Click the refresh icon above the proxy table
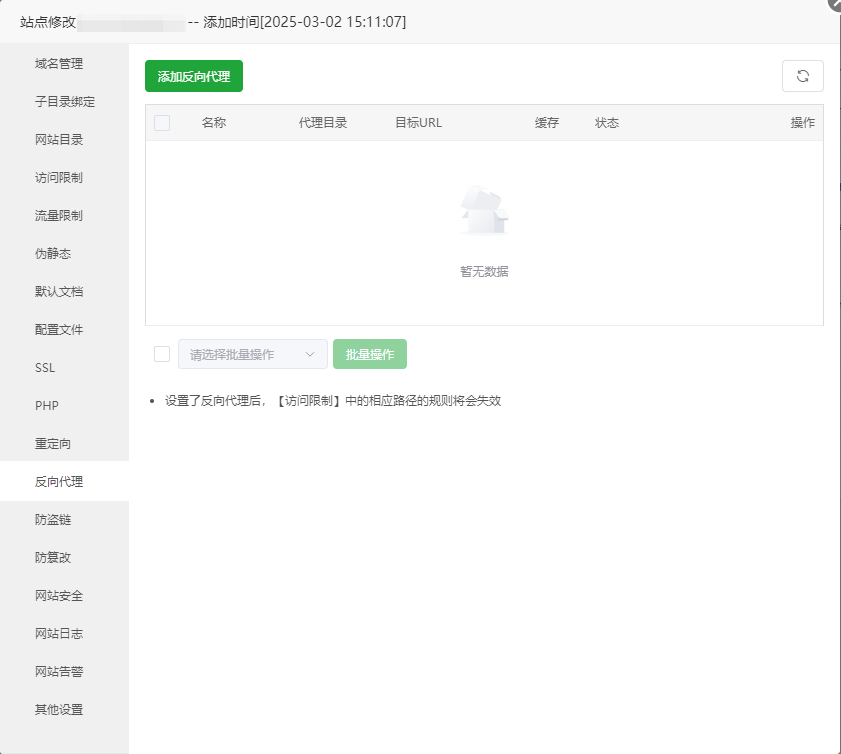Screen dimensions: 841x754 (803, 76)
